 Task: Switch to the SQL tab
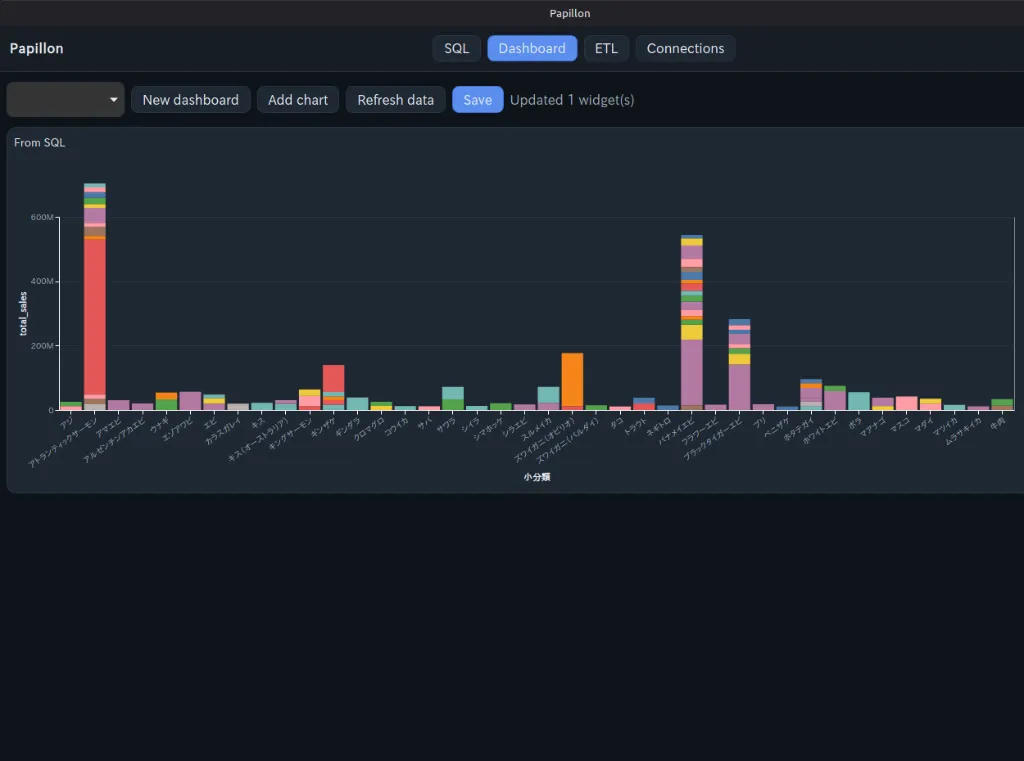(x=456, y=48)
